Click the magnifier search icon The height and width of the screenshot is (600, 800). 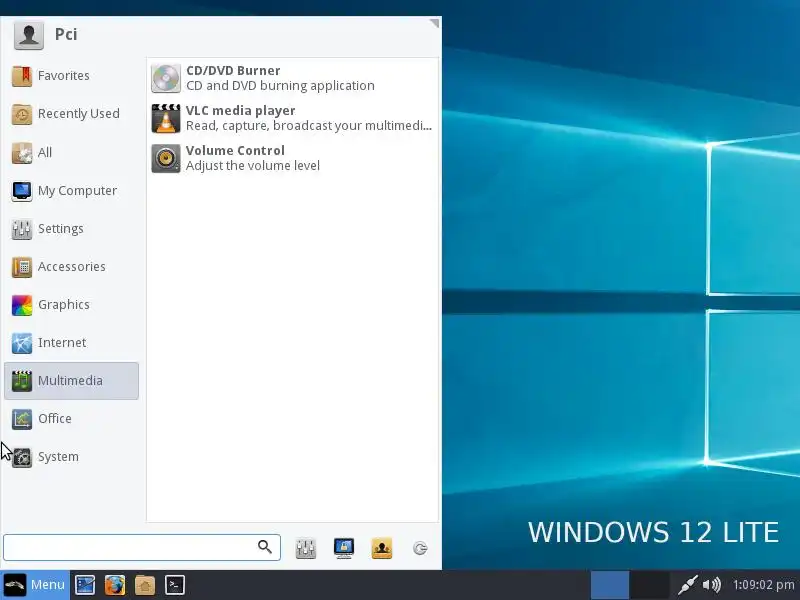[x=265, y=547]
